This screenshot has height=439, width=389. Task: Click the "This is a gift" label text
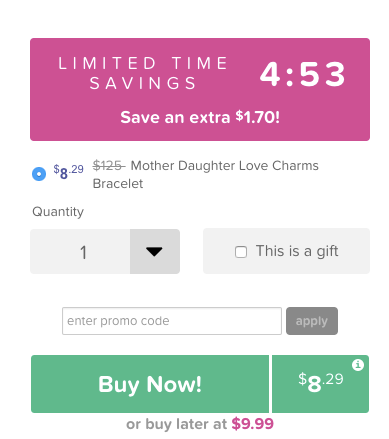click(297, 251)
